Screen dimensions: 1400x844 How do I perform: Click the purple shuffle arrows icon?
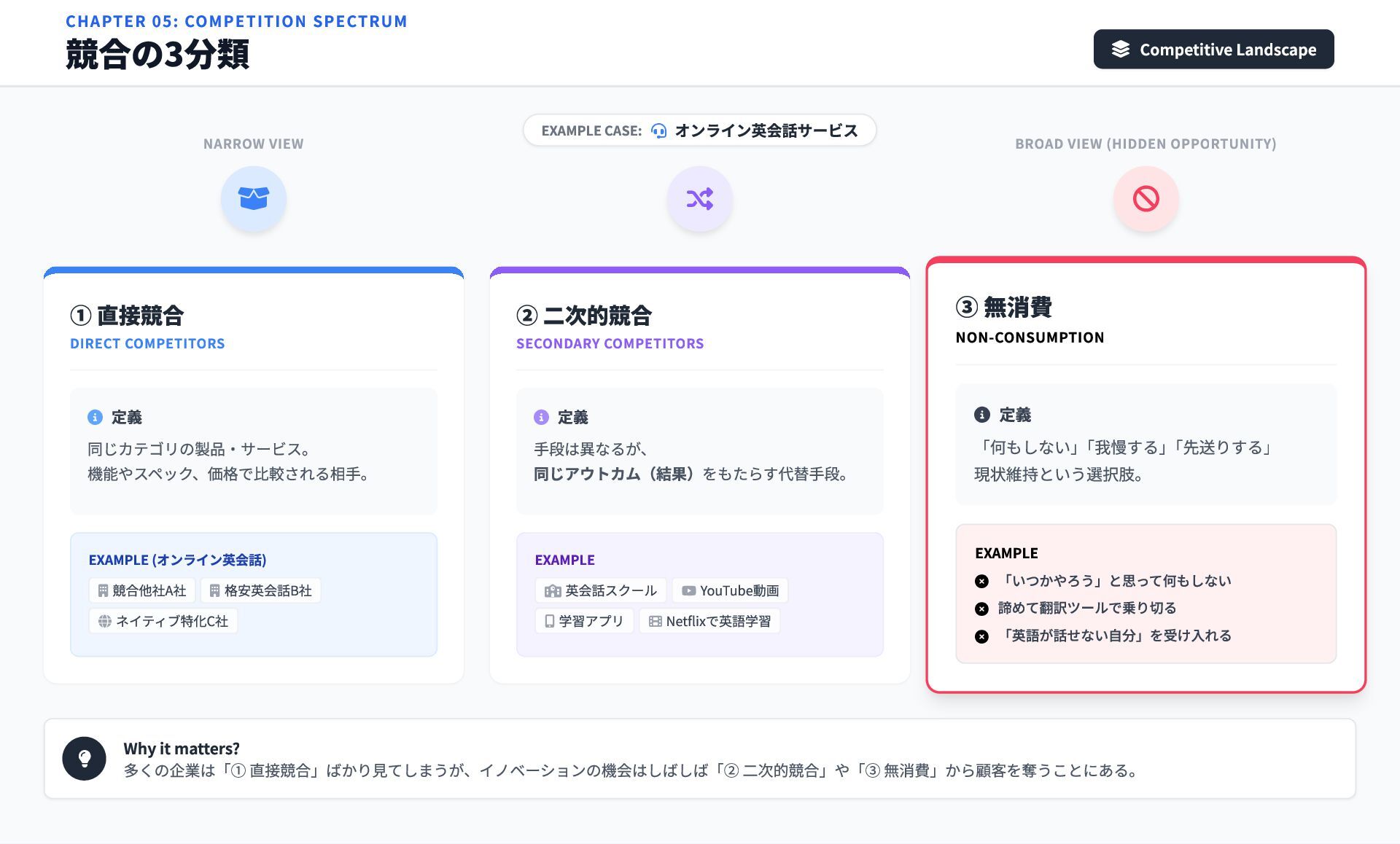pos(699,198)
